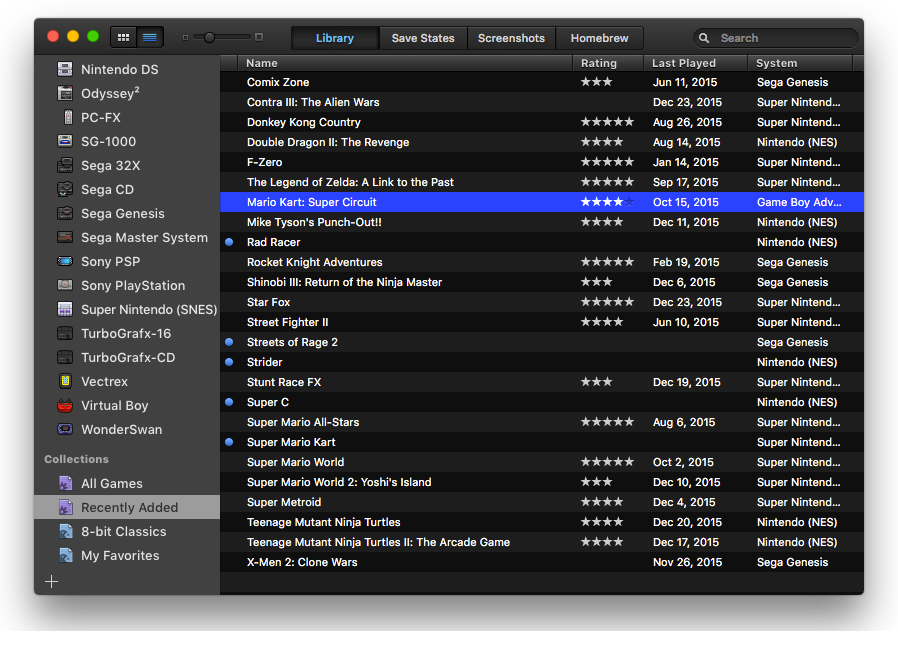Click the Nintendo DS console icon
Image resolution: width=898 pixels, height=645 pixels.
[65, 70]
